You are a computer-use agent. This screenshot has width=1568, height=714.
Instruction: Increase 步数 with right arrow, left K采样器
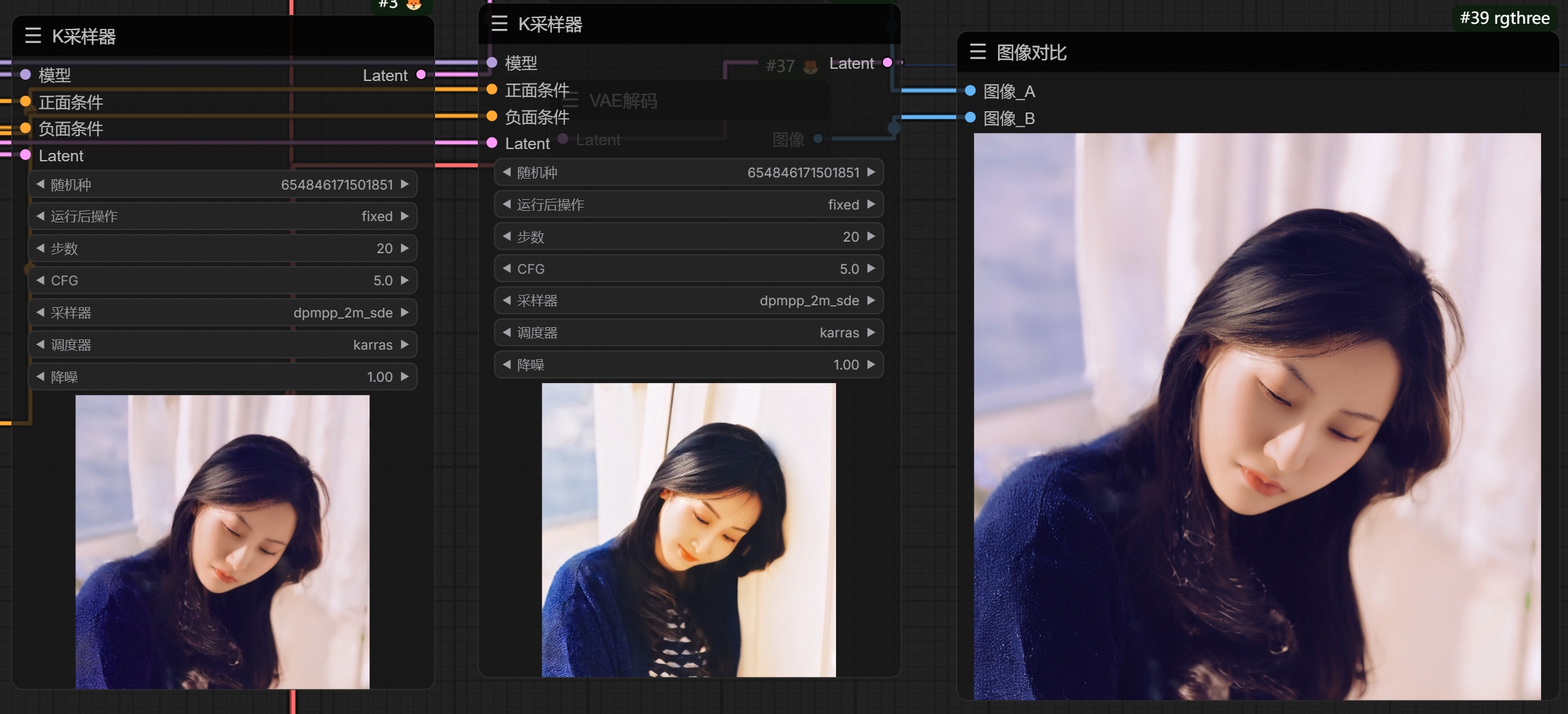[x=405, y=248]
